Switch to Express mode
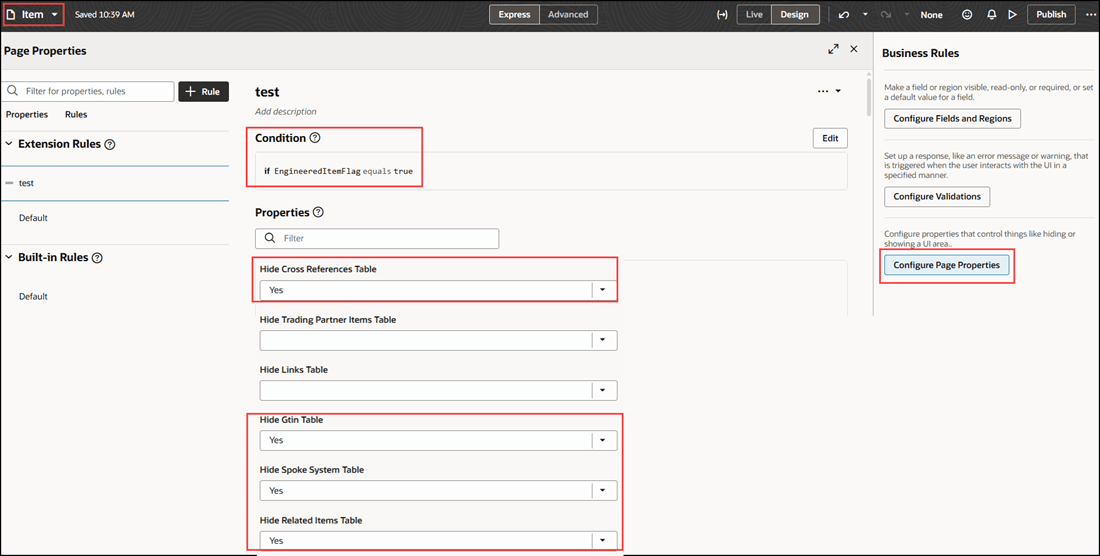Screen dimensions: 1100x556 click(x=514, y=14)
